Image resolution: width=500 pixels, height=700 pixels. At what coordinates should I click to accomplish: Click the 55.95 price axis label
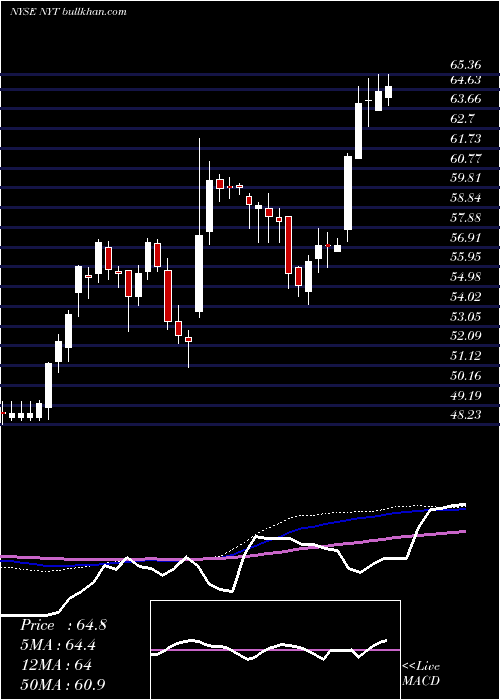(466, 257)
